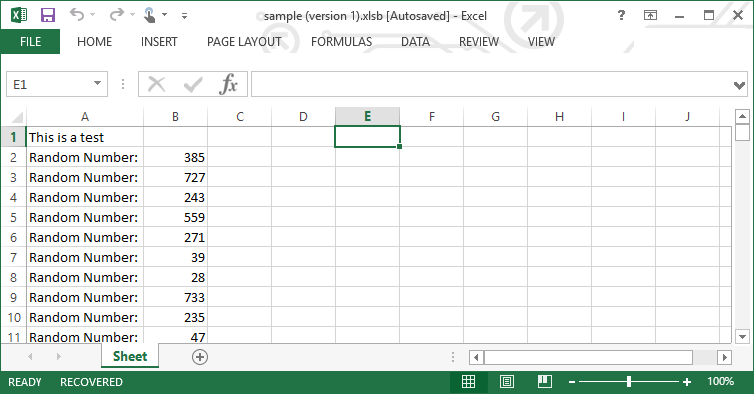Click the Excel application icon

point(19,15)
